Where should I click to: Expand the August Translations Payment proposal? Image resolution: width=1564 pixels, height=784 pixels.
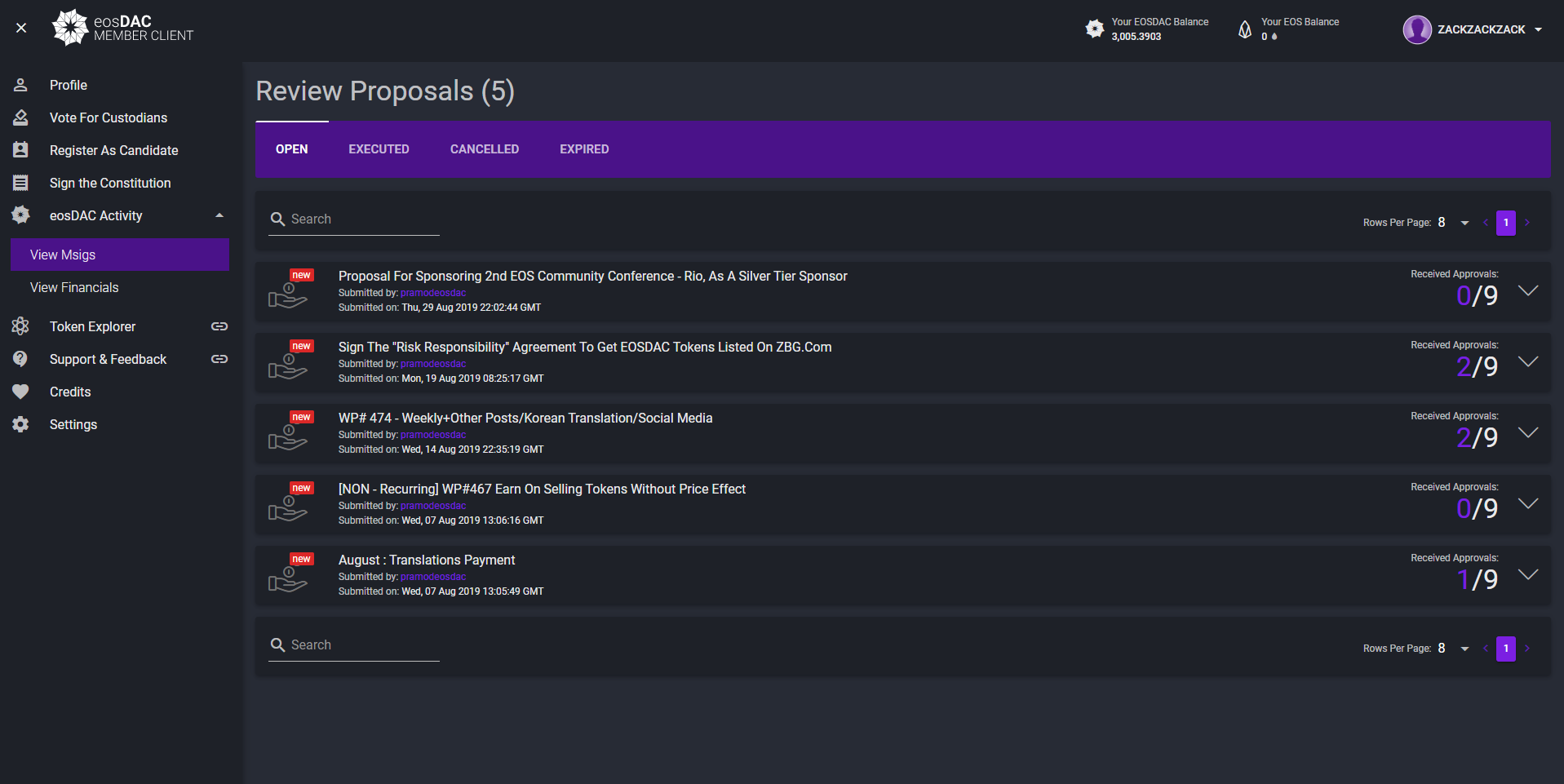tap(1528, 574)
